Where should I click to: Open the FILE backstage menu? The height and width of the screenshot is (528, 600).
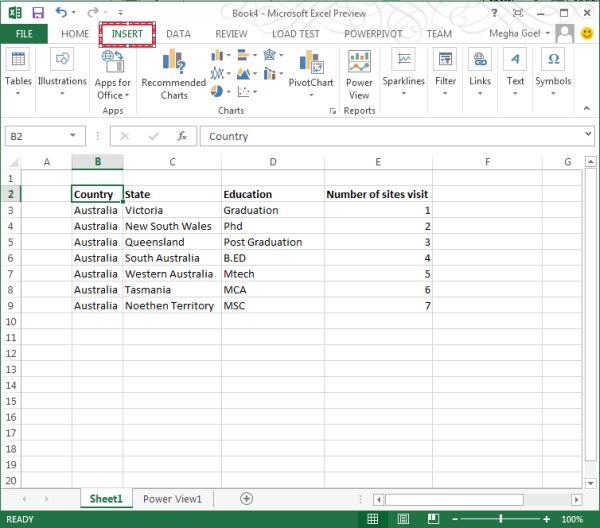(x=24, y=33)
